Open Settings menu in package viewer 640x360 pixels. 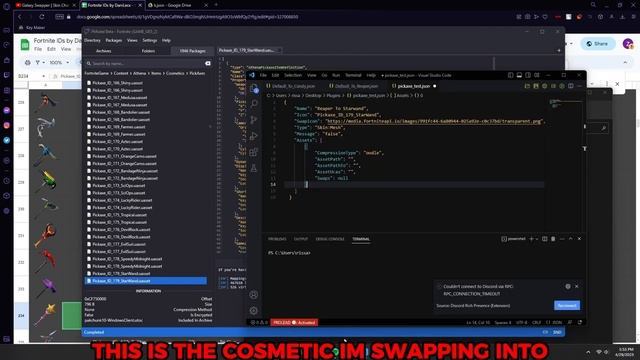coord(150,40)
